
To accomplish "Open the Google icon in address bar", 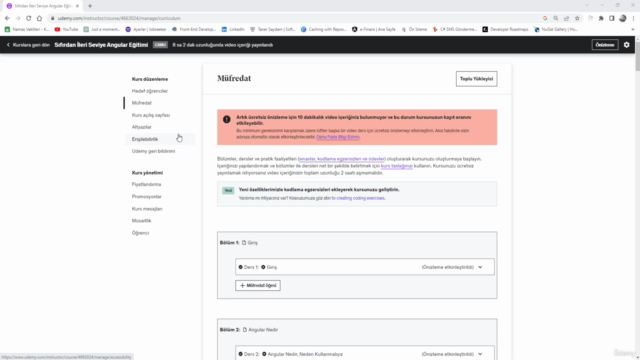I will (x=545, y=18).
